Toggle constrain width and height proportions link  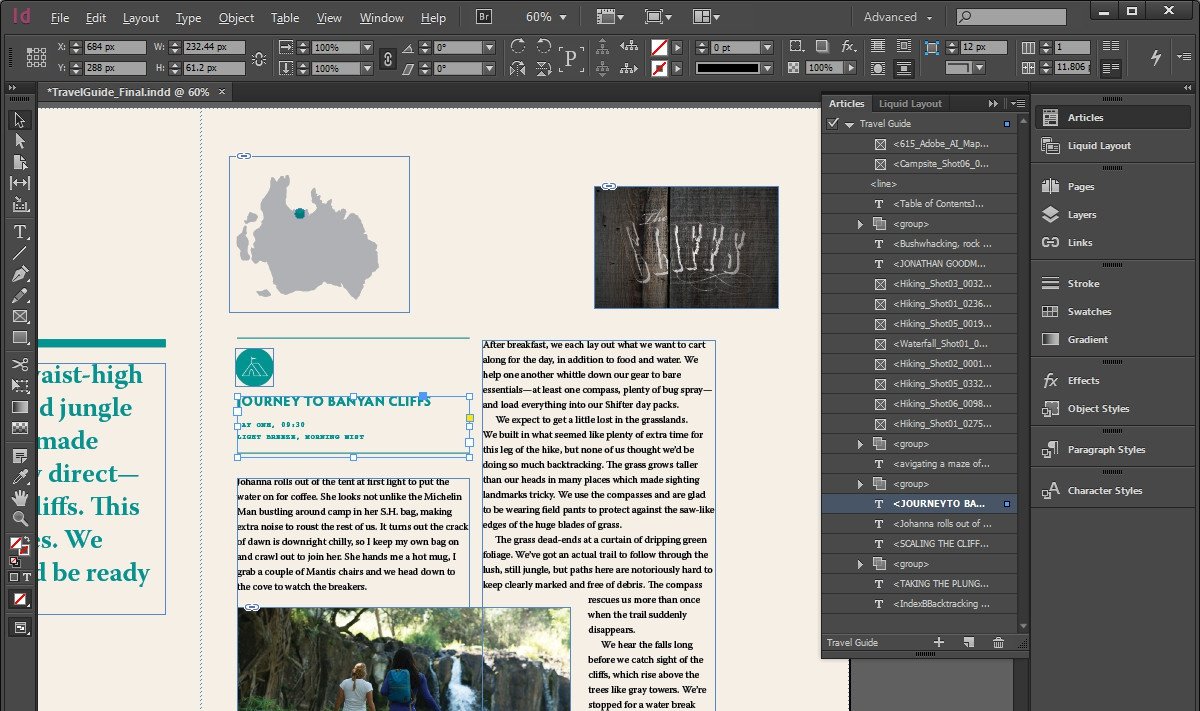point(259,58)
